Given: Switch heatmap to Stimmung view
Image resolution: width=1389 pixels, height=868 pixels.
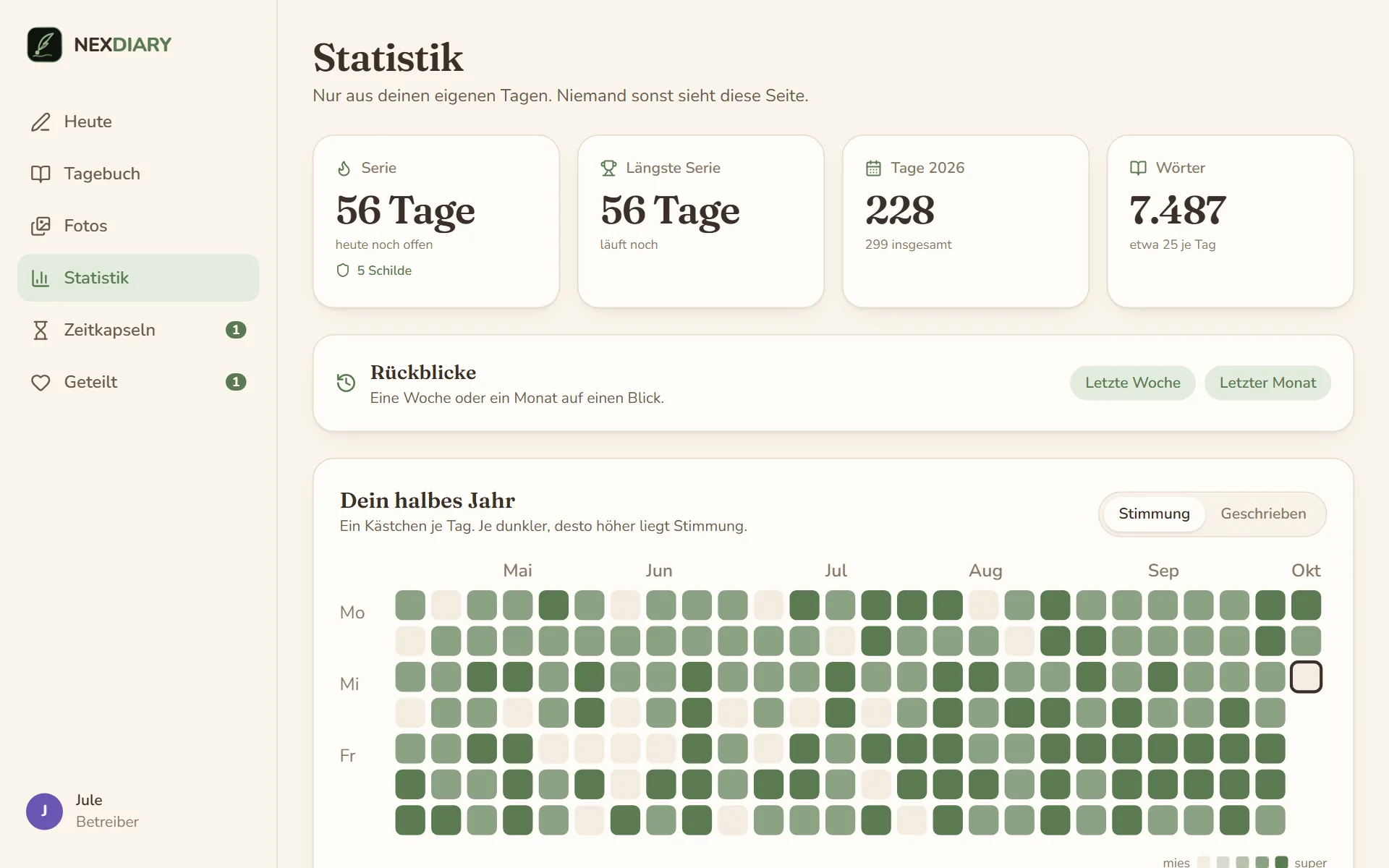Looking at the screenshot, I should 1154,514.
